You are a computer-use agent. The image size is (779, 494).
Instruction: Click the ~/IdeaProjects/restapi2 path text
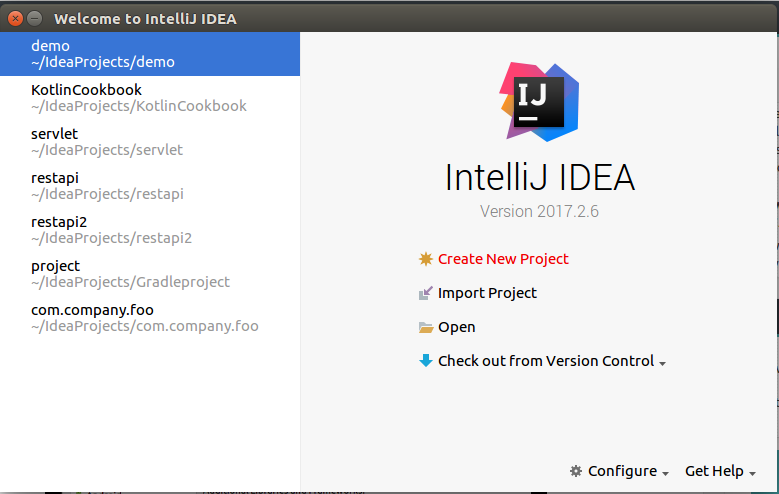pyautogui.click(x=111, y=238)
